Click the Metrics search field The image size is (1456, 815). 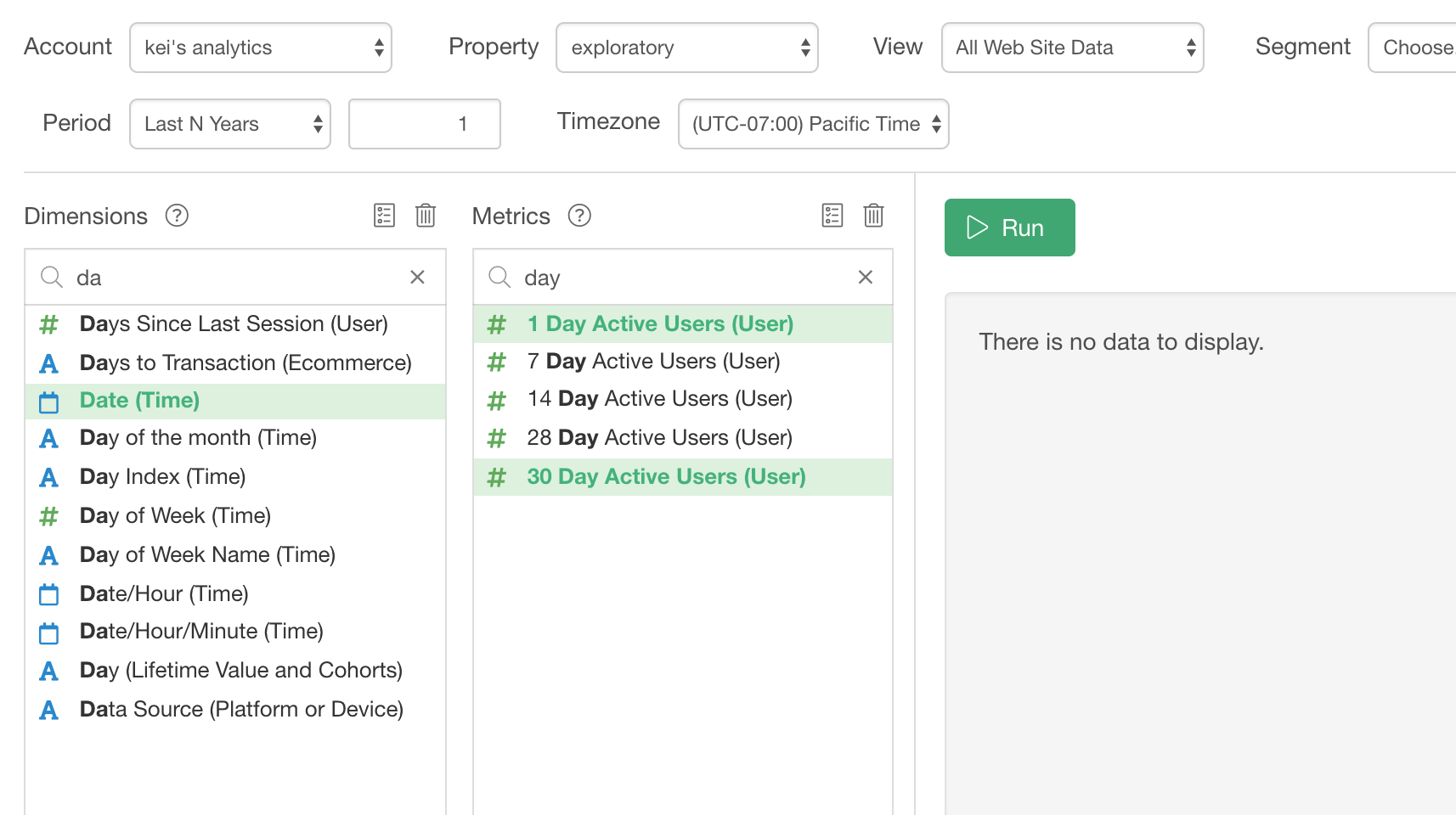tap(680, 278)
